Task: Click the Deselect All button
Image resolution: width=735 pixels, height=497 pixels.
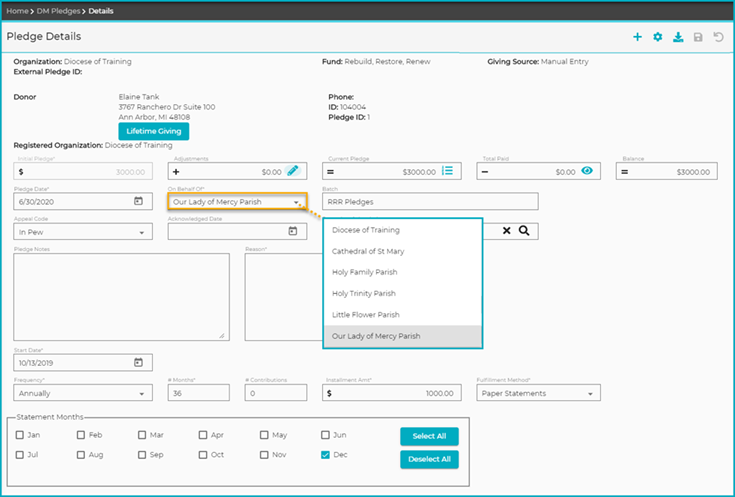Action: (429, 459)
